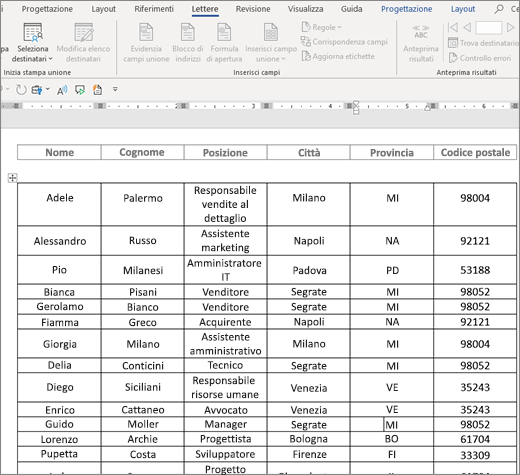Click the first-line indent marker on ruler
The width and height of the screenshot is (520, 475).
click(x=356, y=103)
